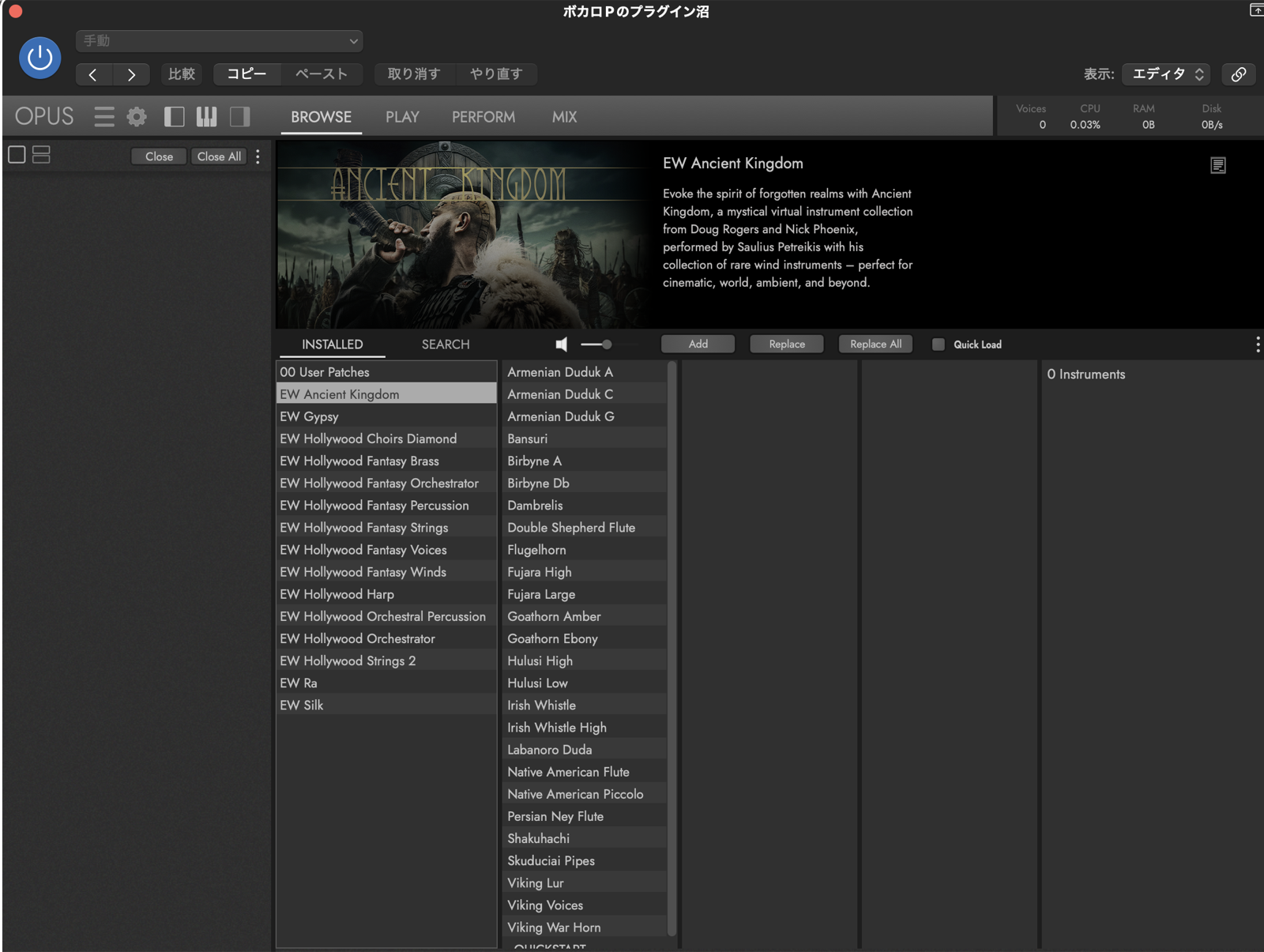Enable the Quick Load checkbox

point(939,344)
